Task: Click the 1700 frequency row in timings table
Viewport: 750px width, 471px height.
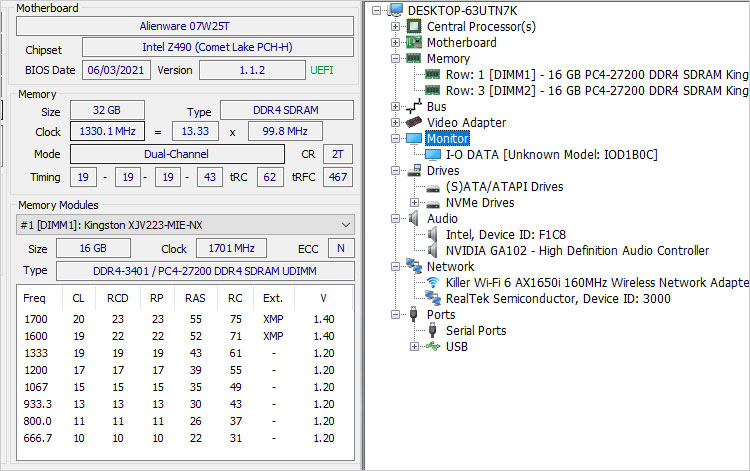Action: [185, 319]
